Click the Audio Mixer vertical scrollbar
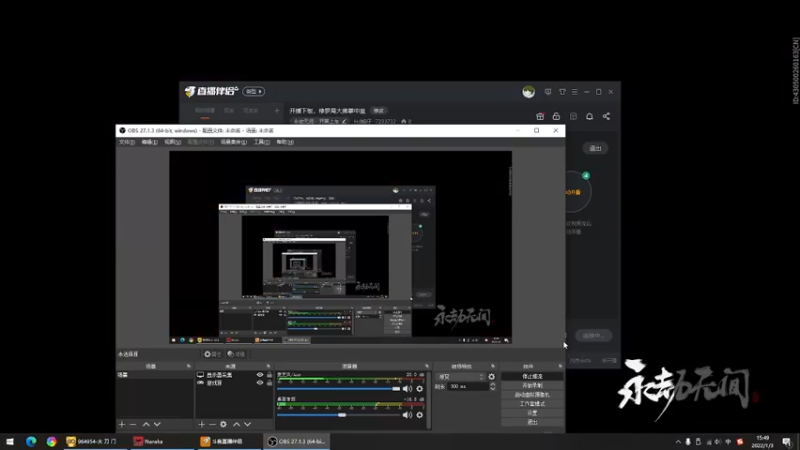The image size is (800, 450). (429, 400)
